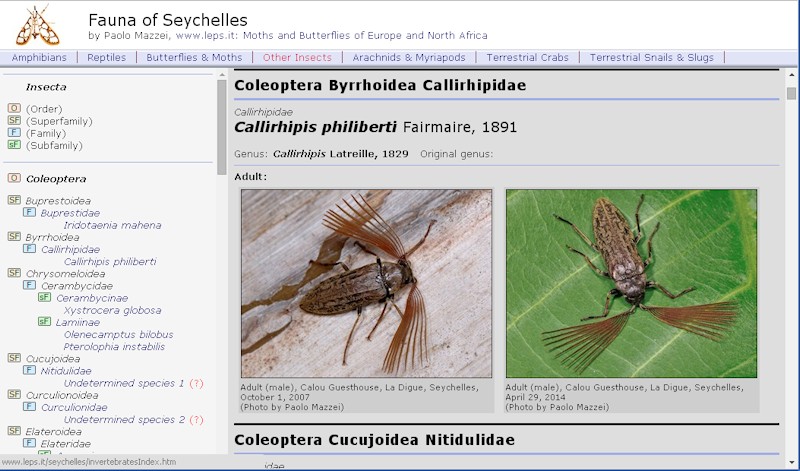
Task: Click the moth logo in the header
Action: click(x=37, y=24)
